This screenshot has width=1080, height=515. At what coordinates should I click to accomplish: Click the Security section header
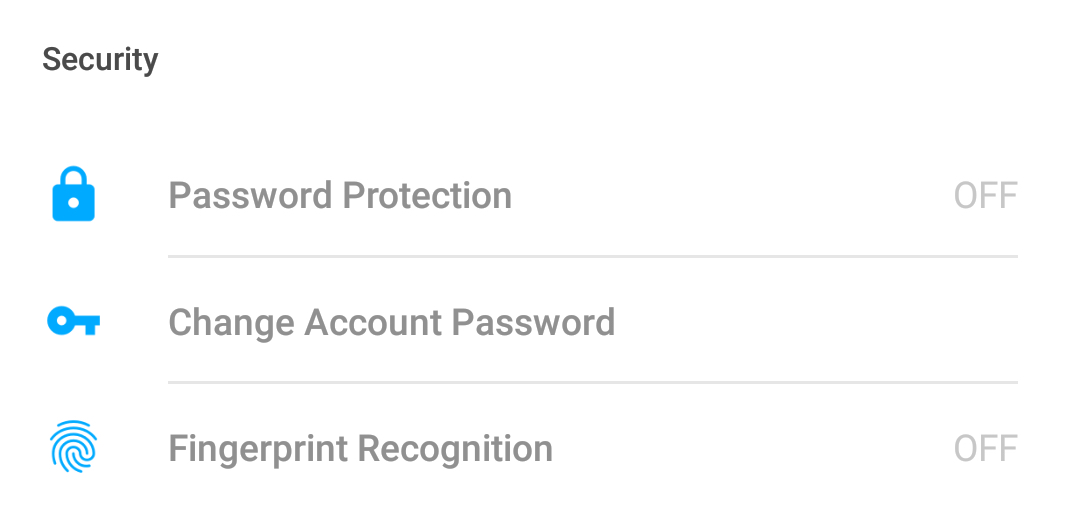tap(100, 60)
